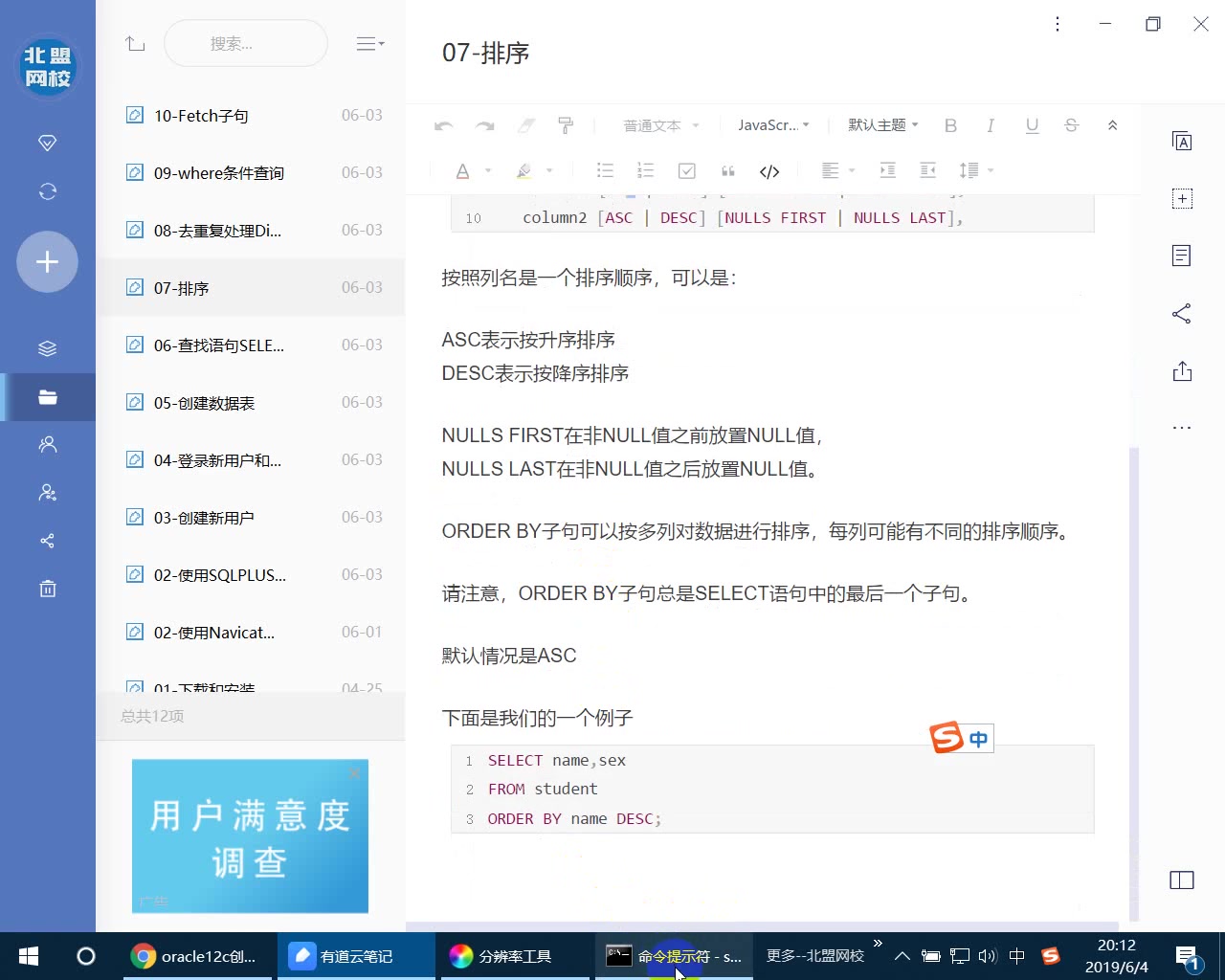
Task: Click the format painter icon
Action: pos(566,124)
